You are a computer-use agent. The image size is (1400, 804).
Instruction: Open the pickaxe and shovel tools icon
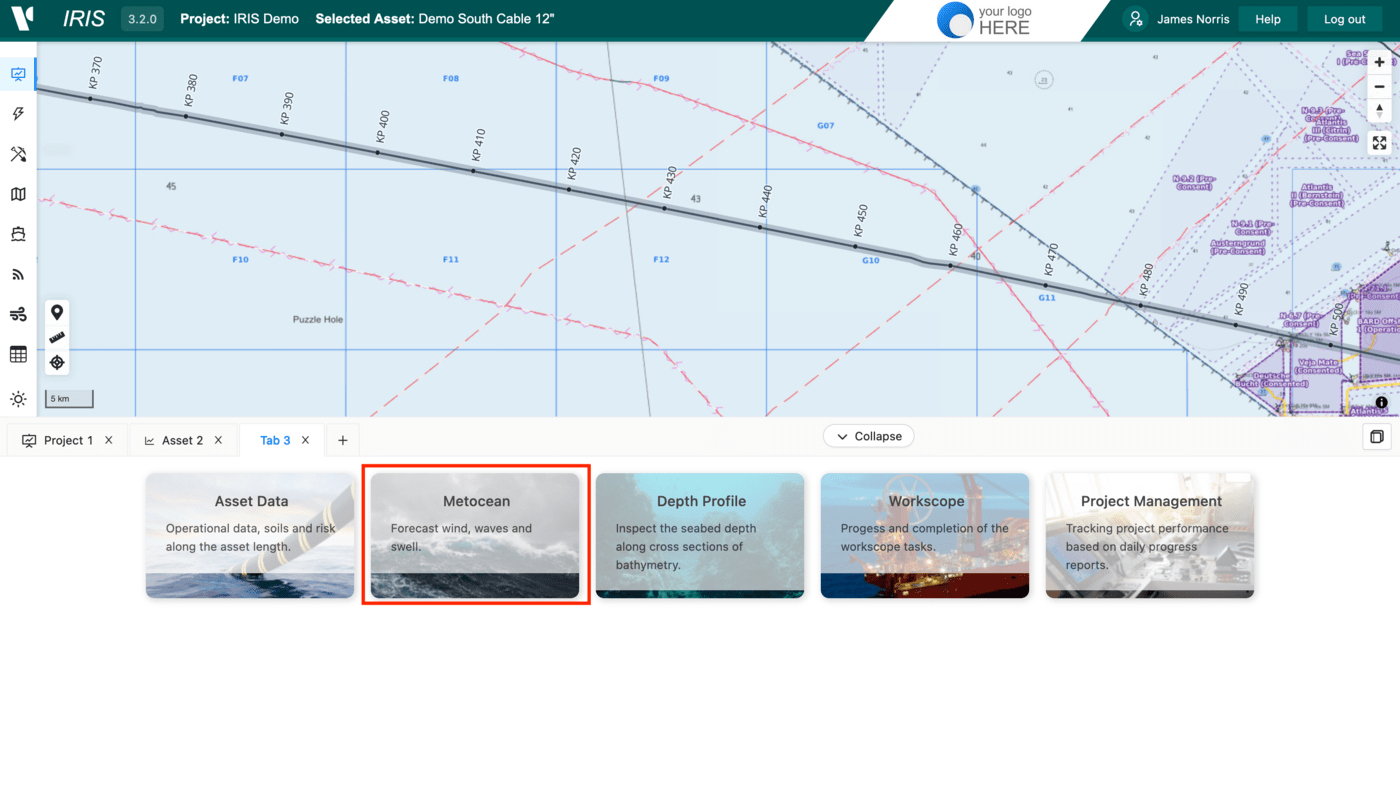[x=18, y=154]
